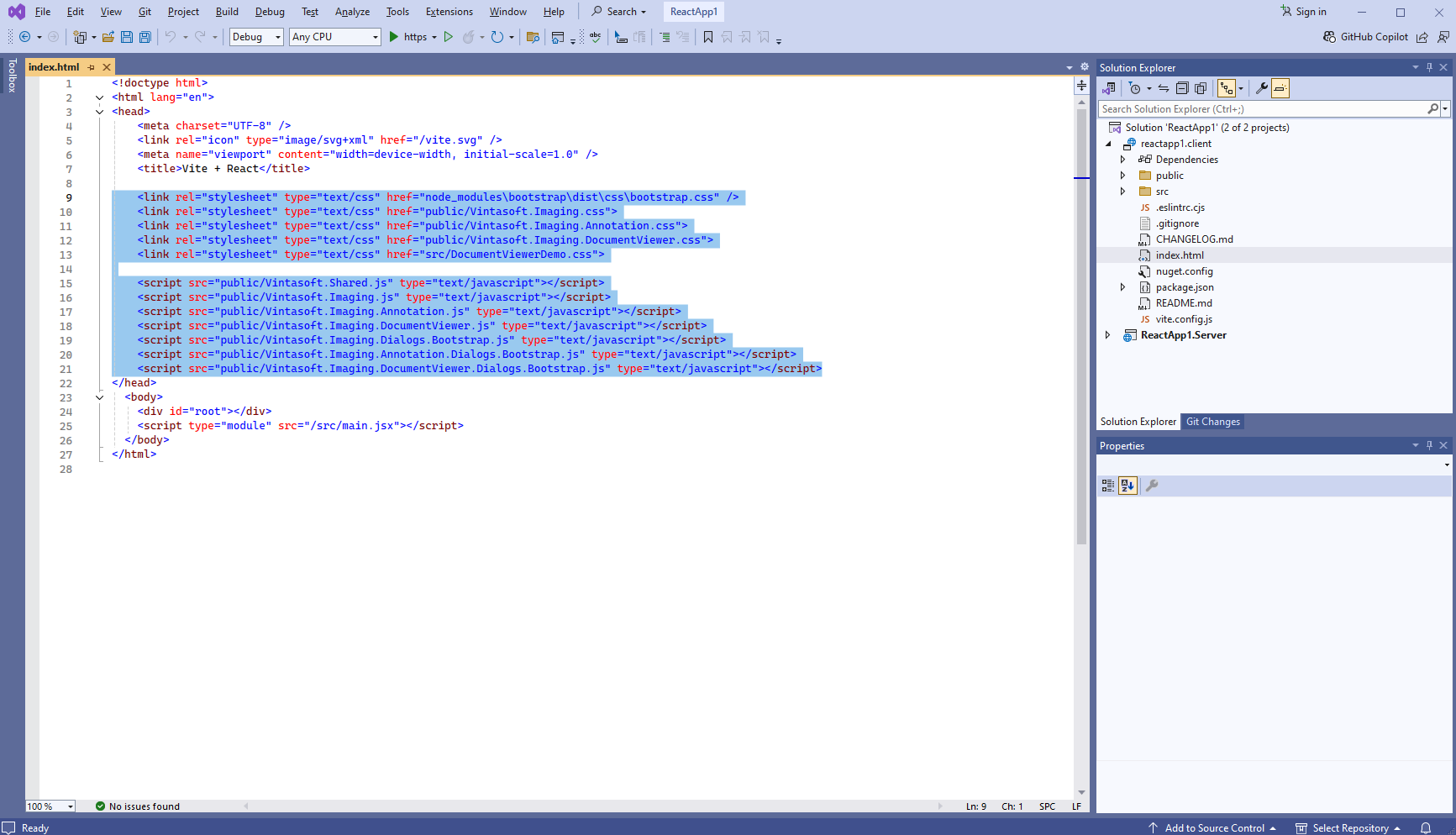Click the editor vertical scrollbar thumb

1081,328
